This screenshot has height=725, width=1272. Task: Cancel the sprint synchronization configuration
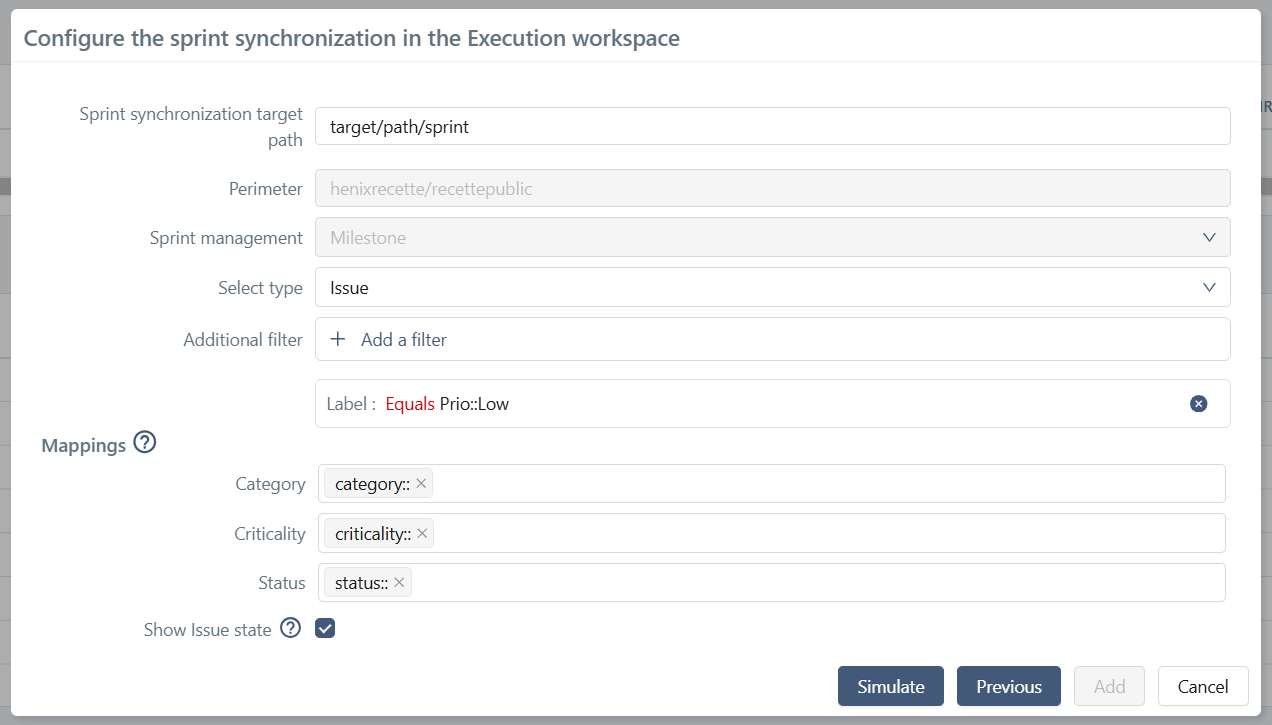1202,686
